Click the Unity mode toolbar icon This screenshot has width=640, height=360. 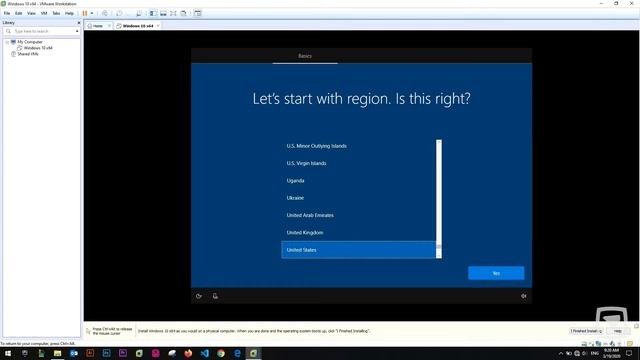coord(184,13)
